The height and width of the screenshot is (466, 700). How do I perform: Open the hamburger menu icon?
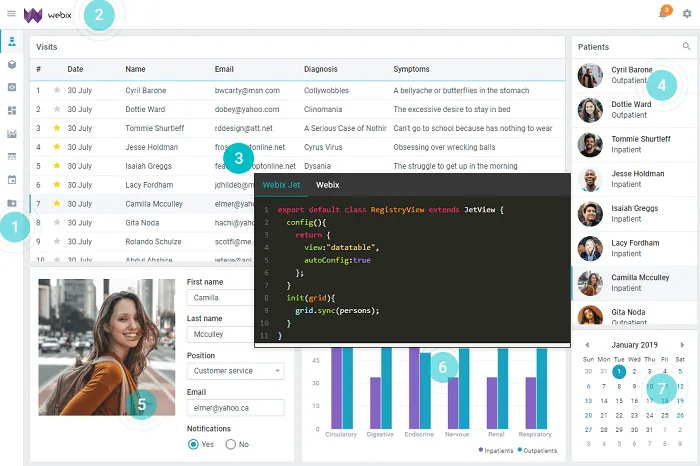(11, 14)
